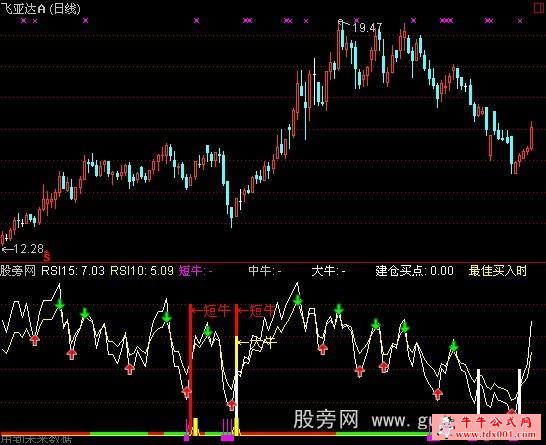Click the 飞亚达A (日线) chart title
546x445 pixels.
point(40,8)
